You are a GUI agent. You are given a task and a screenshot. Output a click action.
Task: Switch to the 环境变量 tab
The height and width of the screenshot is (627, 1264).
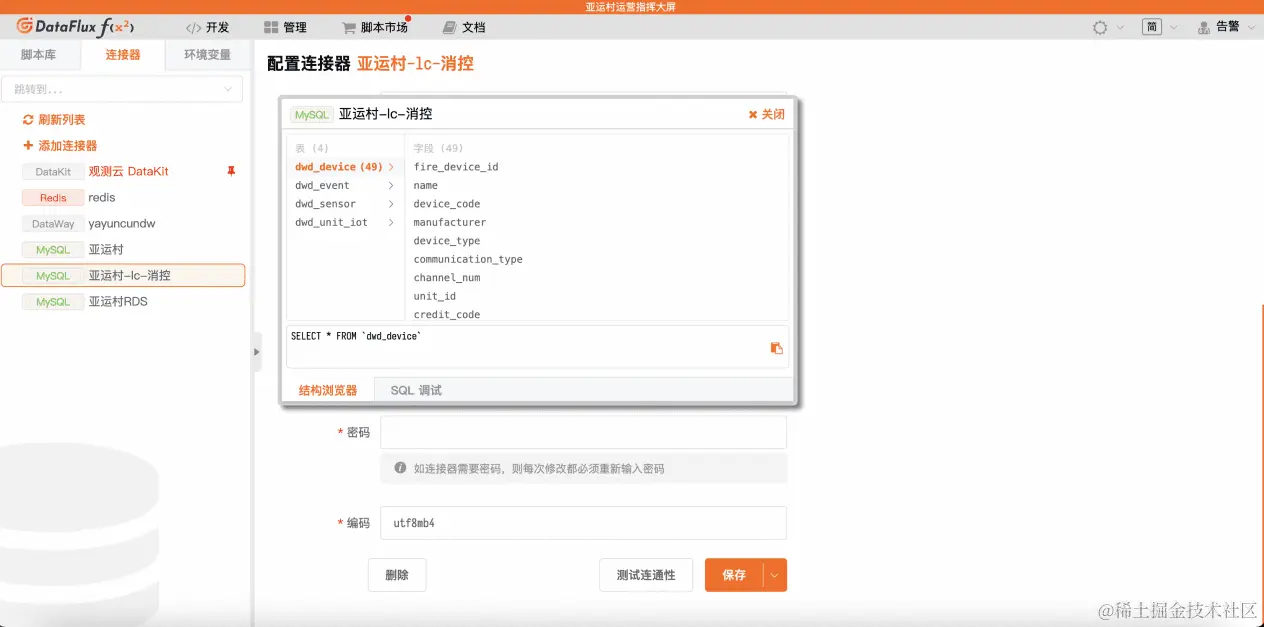point(207,55)
